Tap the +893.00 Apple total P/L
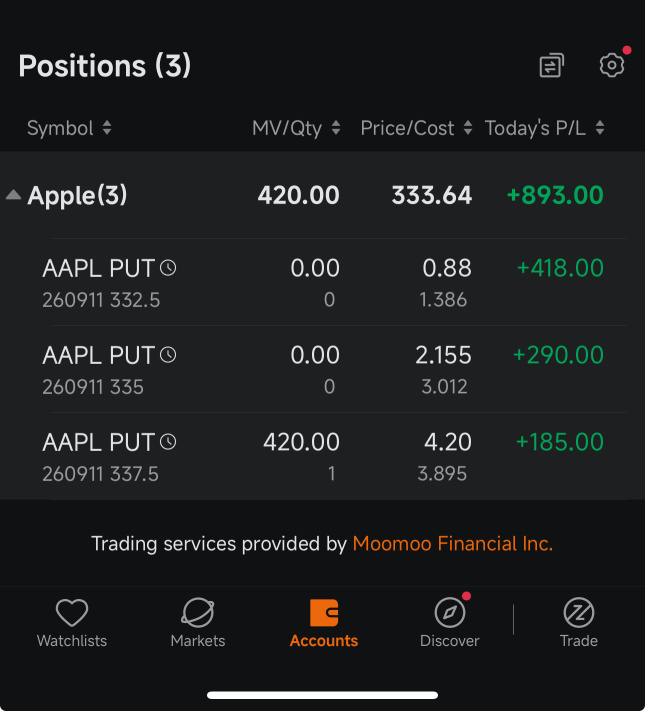Viewport: 645px width, 711px height. point(555,195)
